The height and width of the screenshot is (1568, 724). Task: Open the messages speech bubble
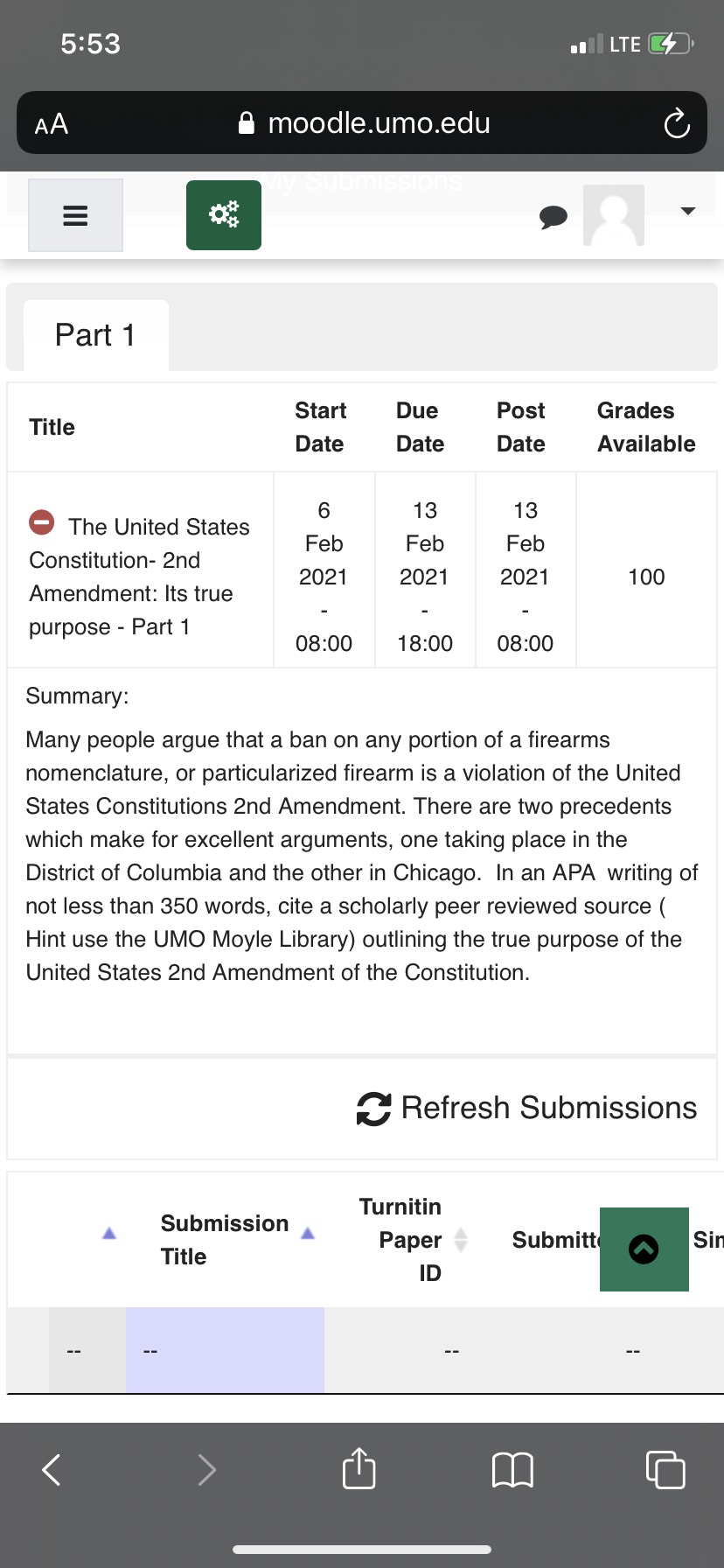point(553,216)
